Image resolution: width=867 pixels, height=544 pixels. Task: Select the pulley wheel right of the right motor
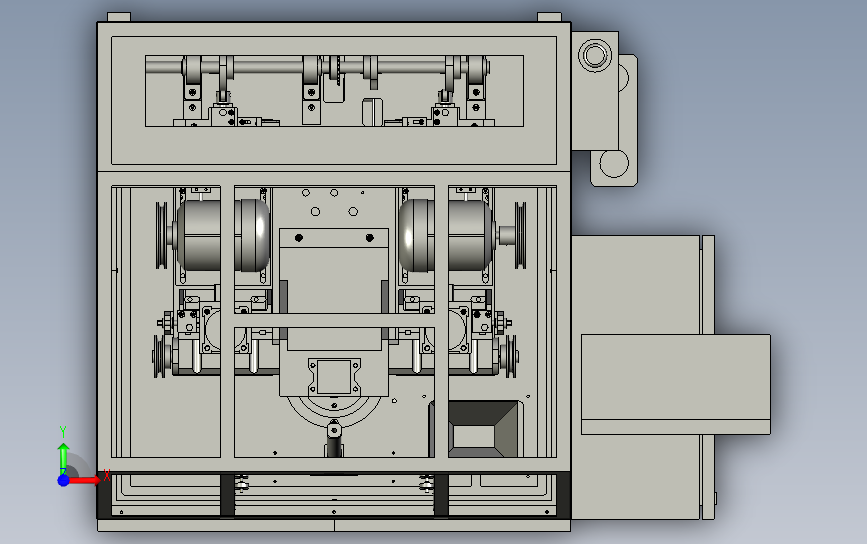520,235
